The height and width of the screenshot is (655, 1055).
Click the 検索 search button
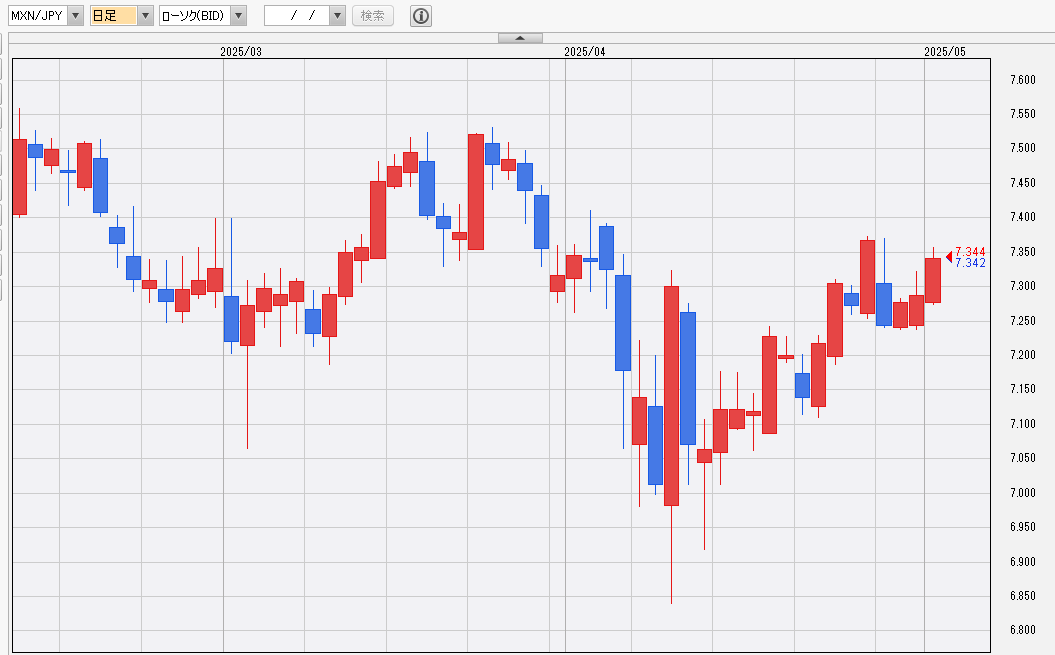click(x=373, y=16)
